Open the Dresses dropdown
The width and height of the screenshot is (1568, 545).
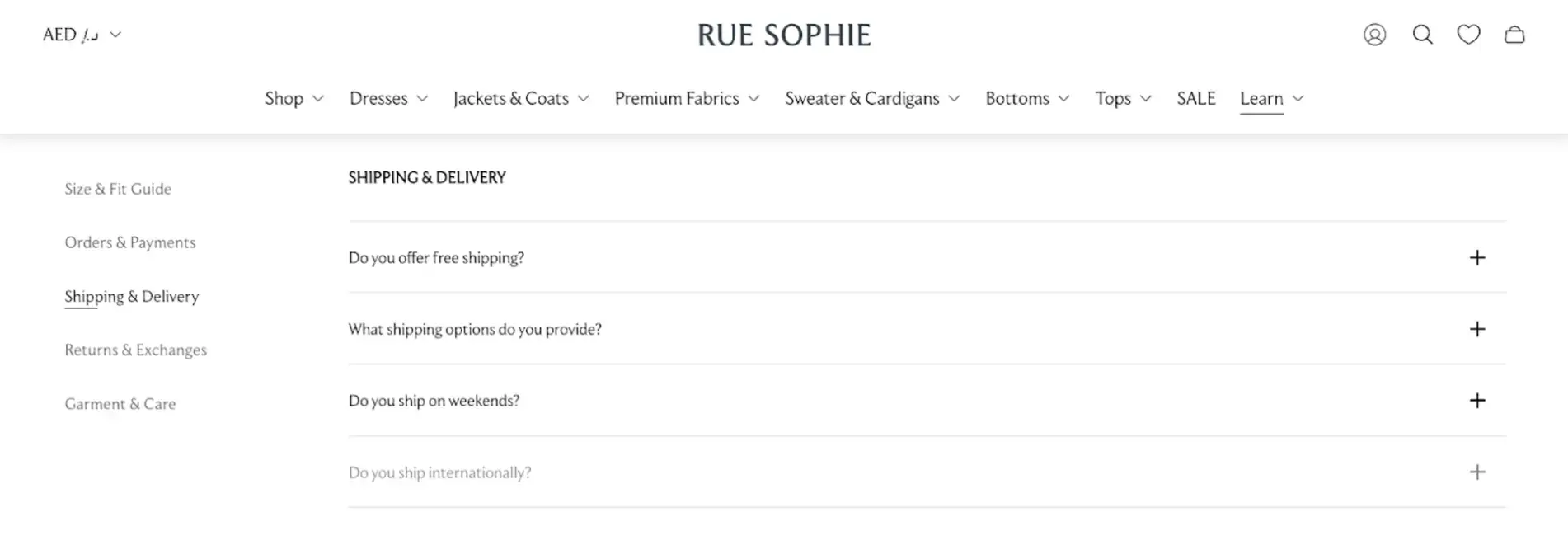(387, 98)
